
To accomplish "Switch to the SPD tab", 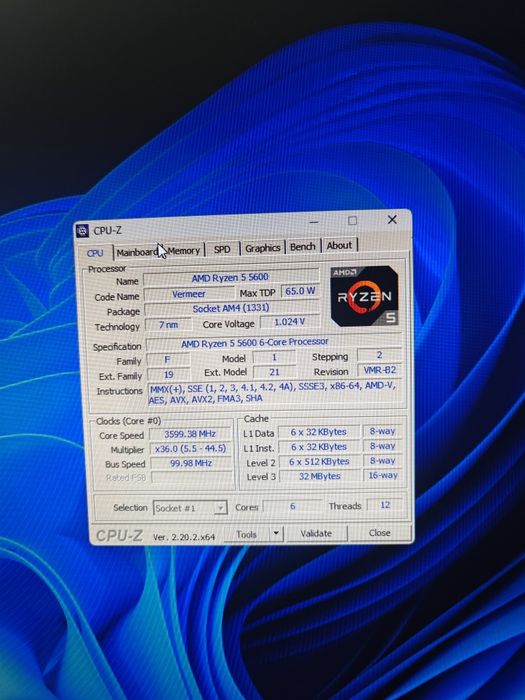I will pyautogui.click(x=222, y=249).
